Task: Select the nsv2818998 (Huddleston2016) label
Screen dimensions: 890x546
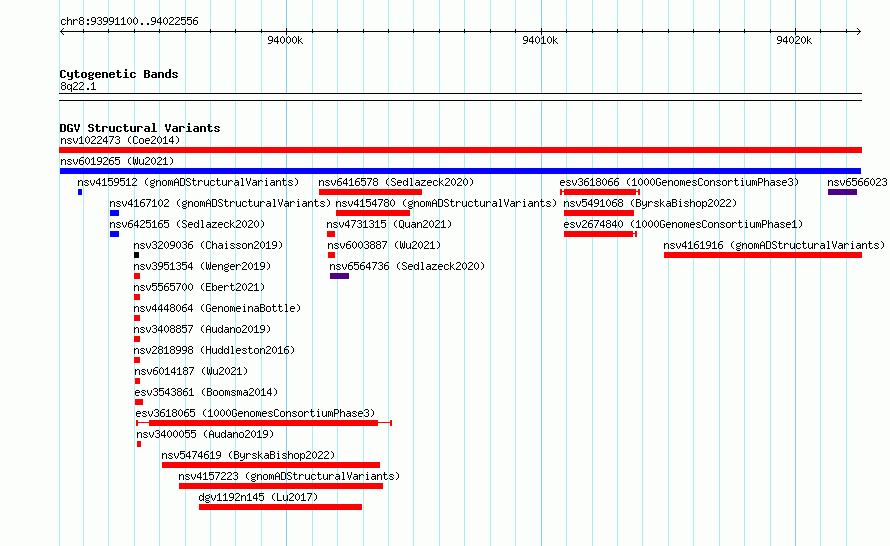Action: coord(214,350)
